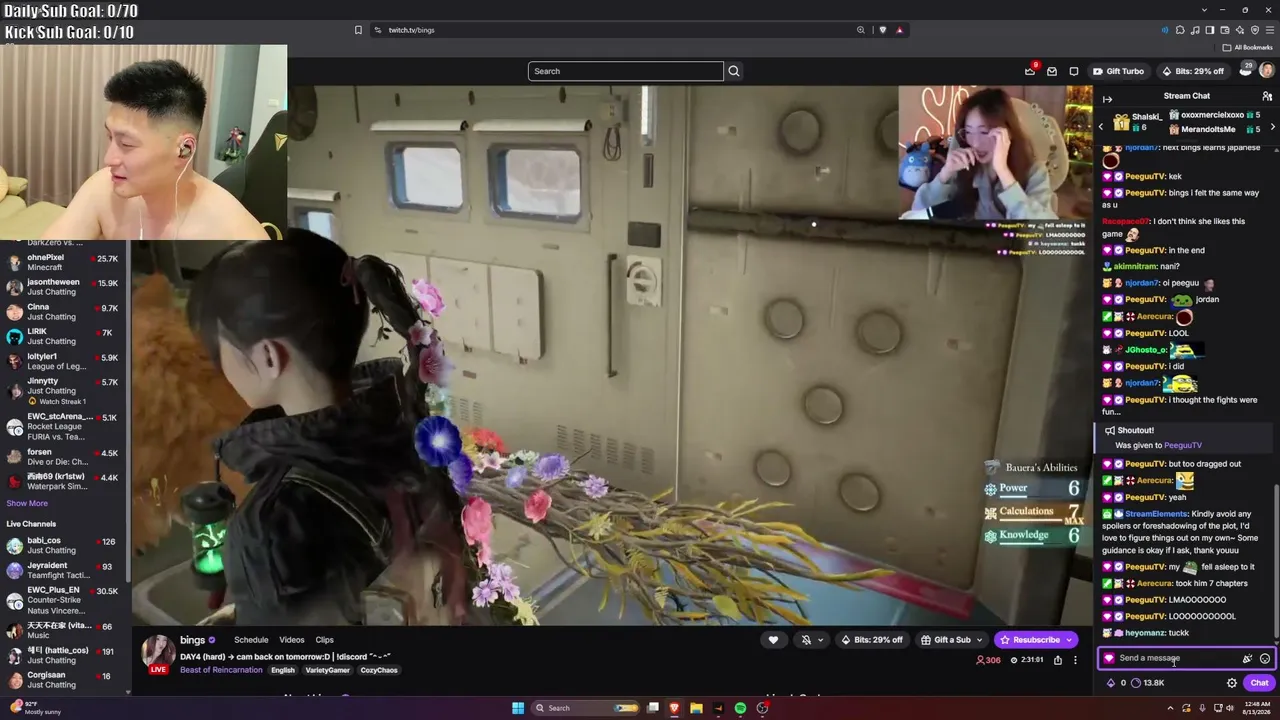The width and height of the screenshot is (1280, 720).
Task: Open Jeyraident live channel in sidebar
Action: (x=65, y=571)
